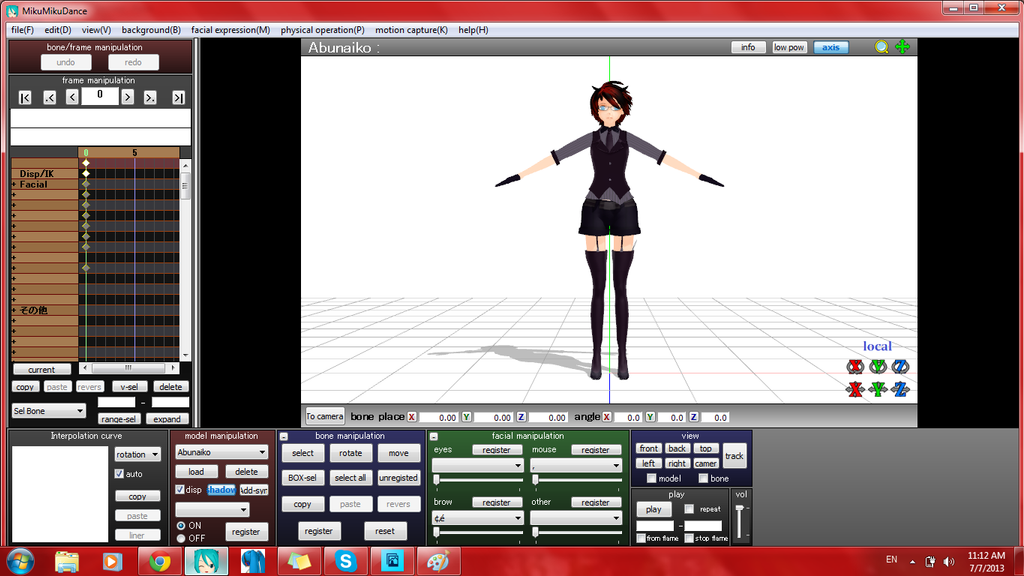Screen dimensions: 1024x576
Task: Advance one frame with the next-frame arrow
Action: coord(126,97)
